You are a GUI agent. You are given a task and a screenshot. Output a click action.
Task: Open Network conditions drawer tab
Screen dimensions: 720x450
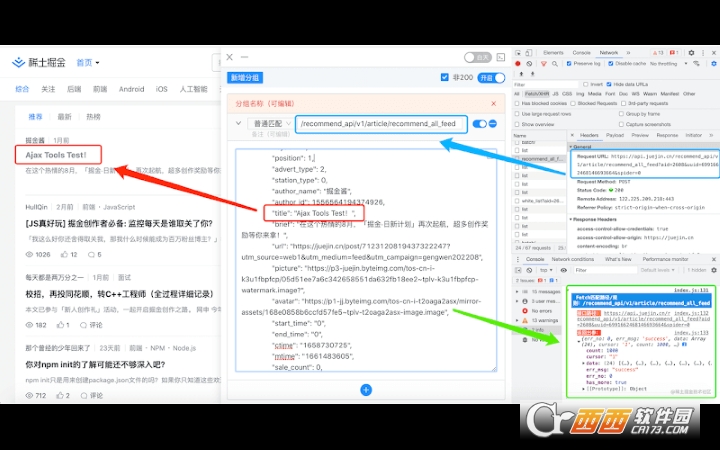click(x=573, y=259)
